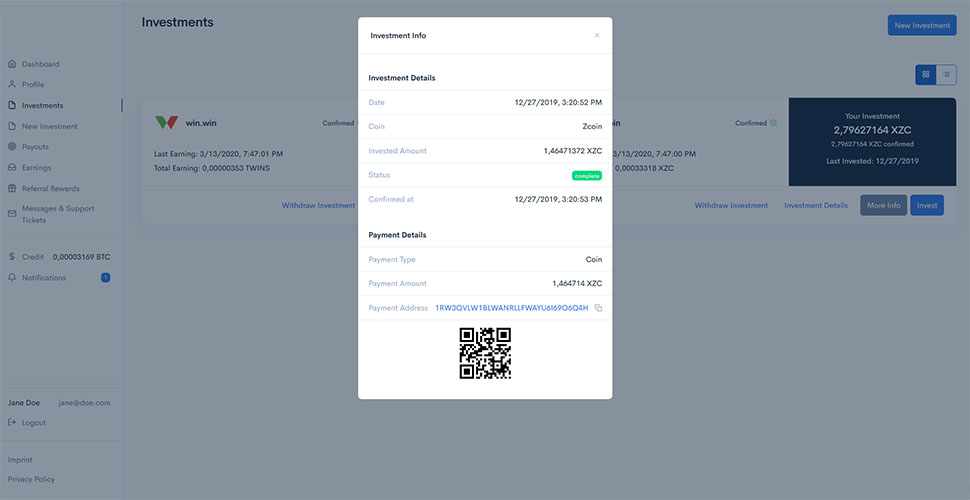Screen dimensions: 970x500
Task: Close the Investment Info modal
Action: [597, 35]
